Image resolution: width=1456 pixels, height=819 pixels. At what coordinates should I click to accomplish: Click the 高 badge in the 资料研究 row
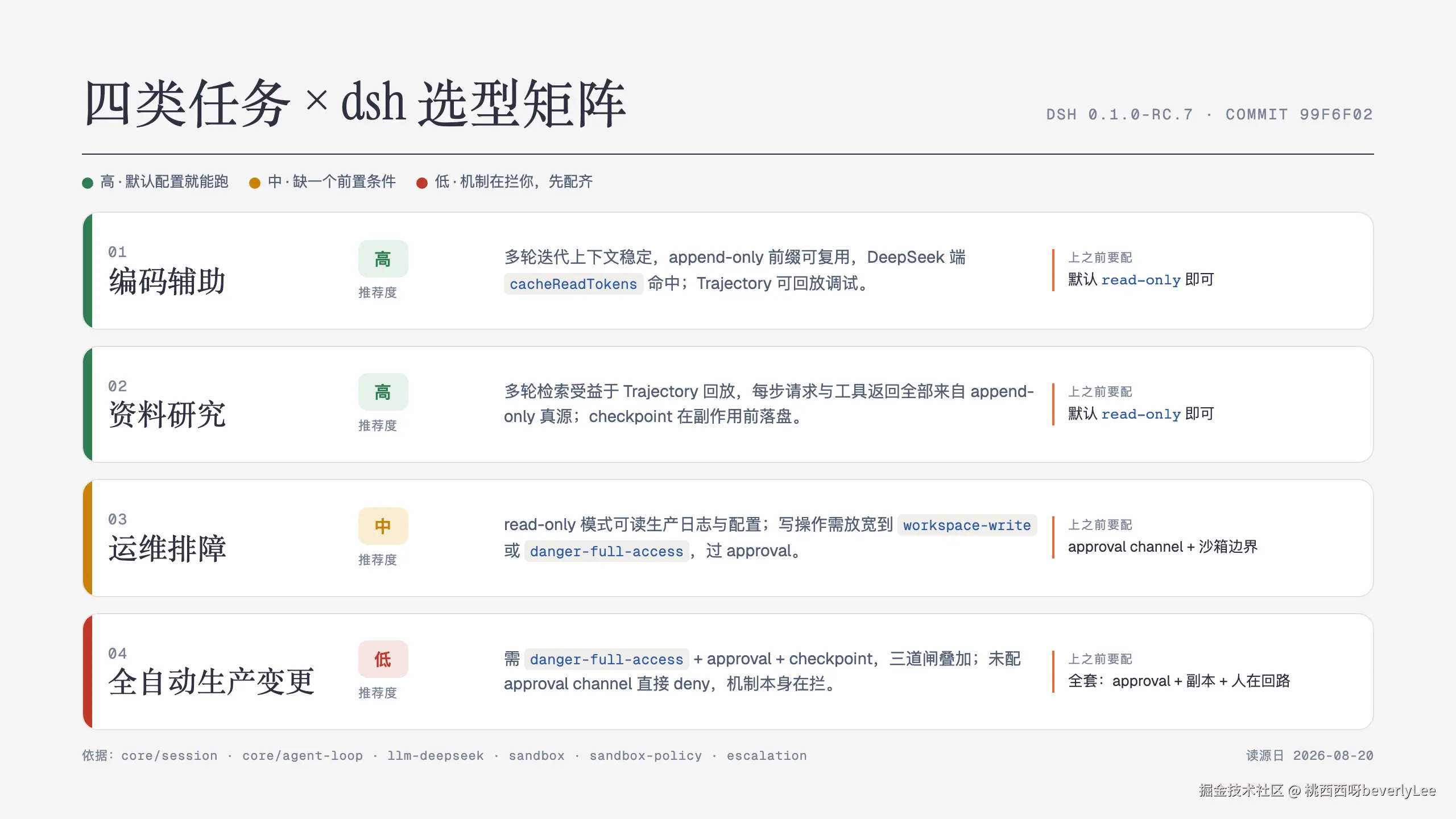pyautogui.click(x=383, y=392)
